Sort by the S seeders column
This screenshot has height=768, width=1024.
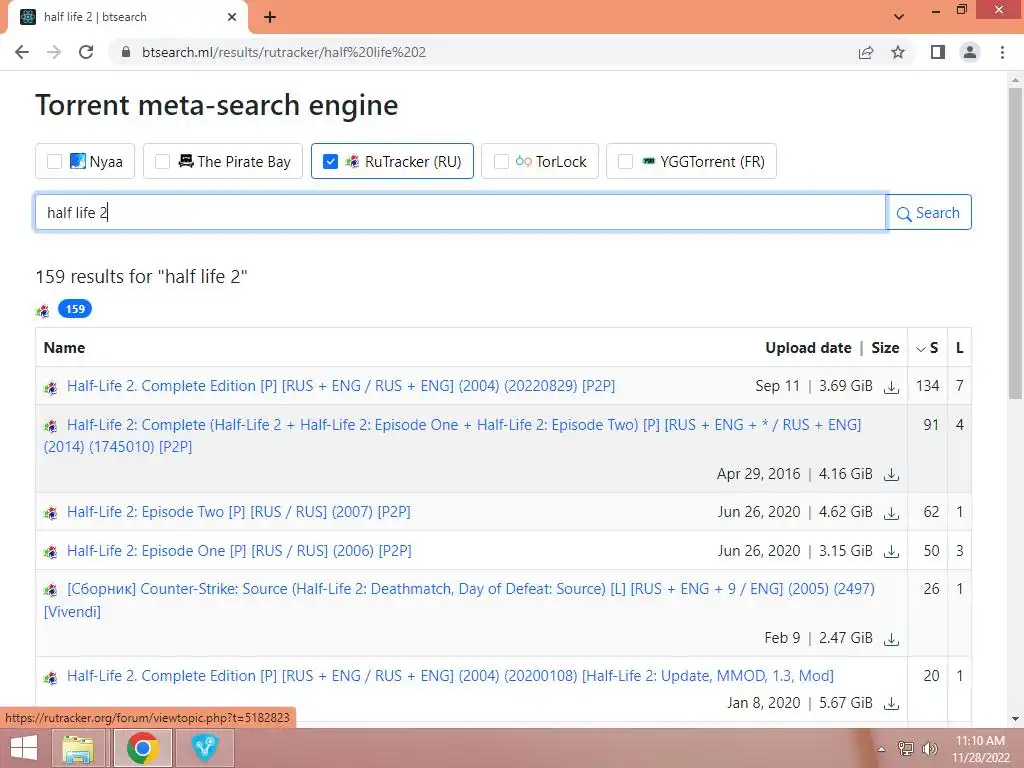[927, 348]
